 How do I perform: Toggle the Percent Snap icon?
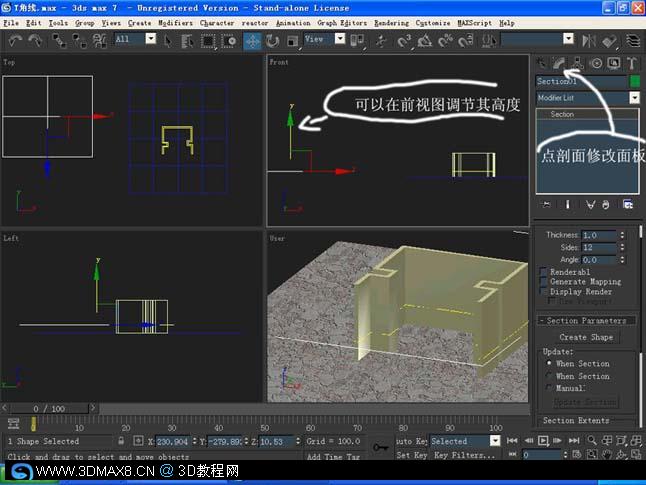[445, 40]
